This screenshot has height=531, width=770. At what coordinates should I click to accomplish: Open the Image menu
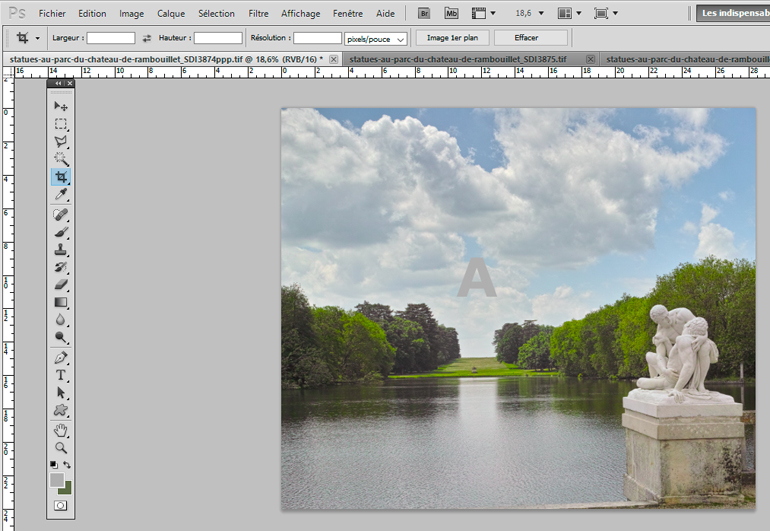coord(132,14)
